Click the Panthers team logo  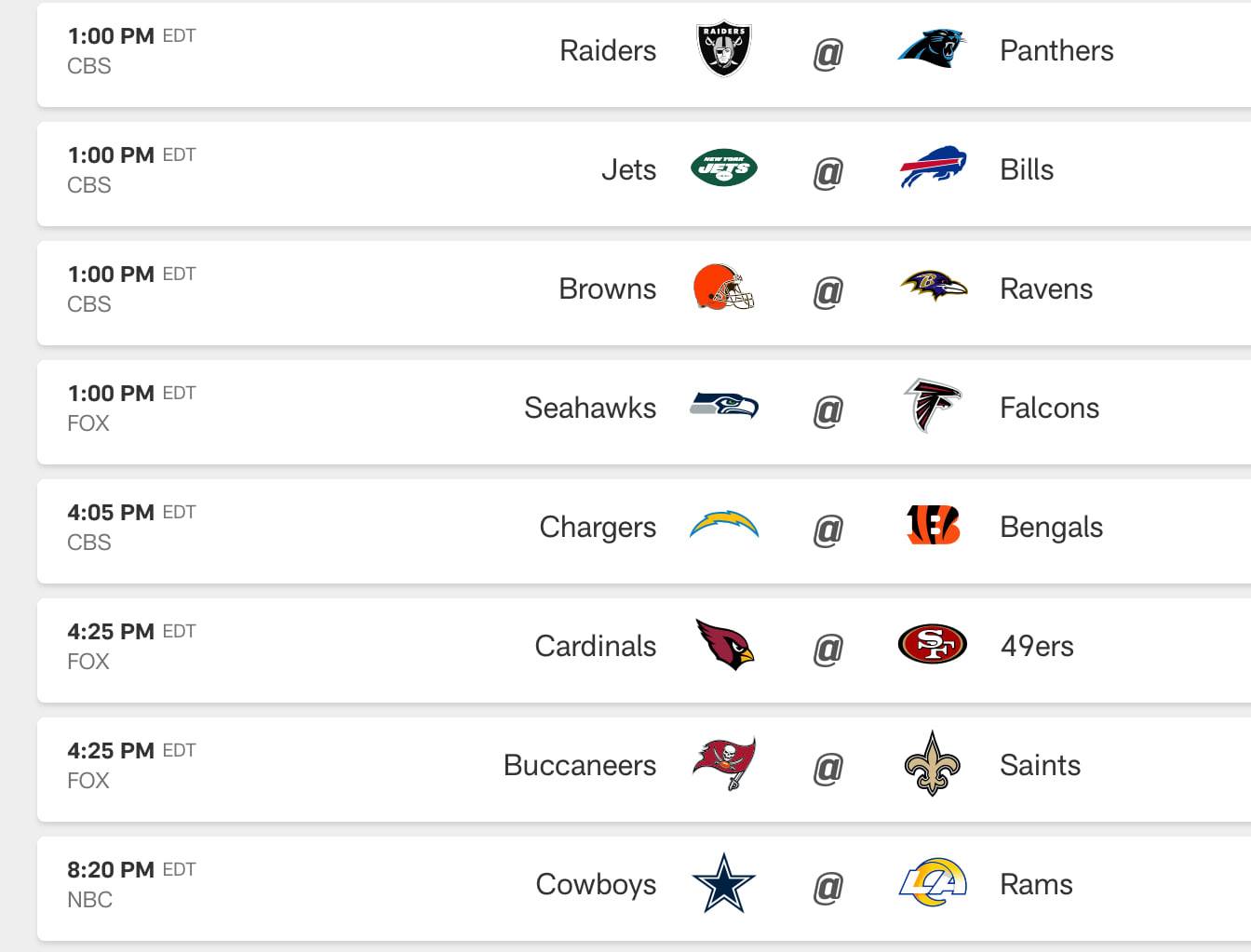pos(932,49)
